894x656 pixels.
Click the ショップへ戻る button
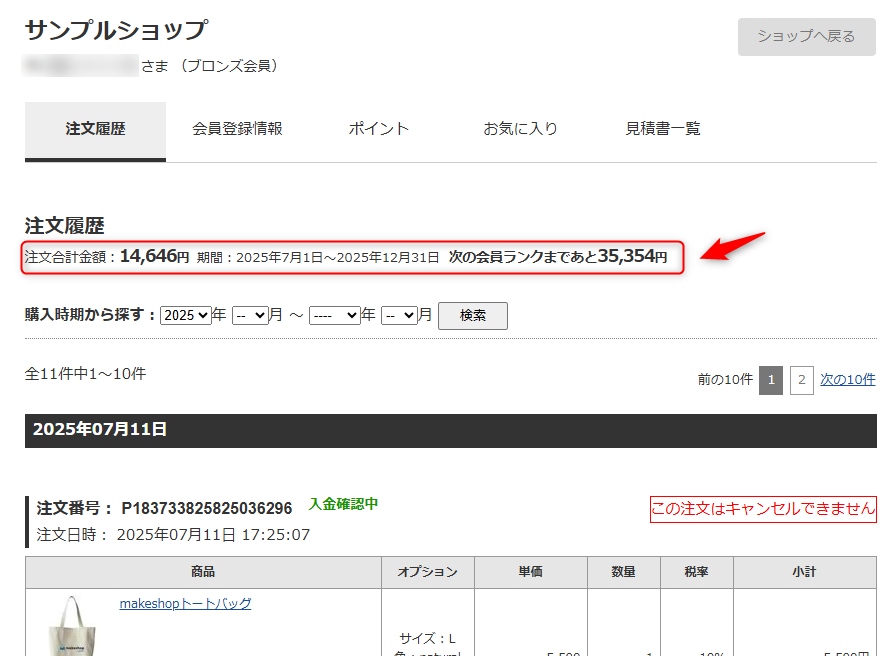coord(806,37)
